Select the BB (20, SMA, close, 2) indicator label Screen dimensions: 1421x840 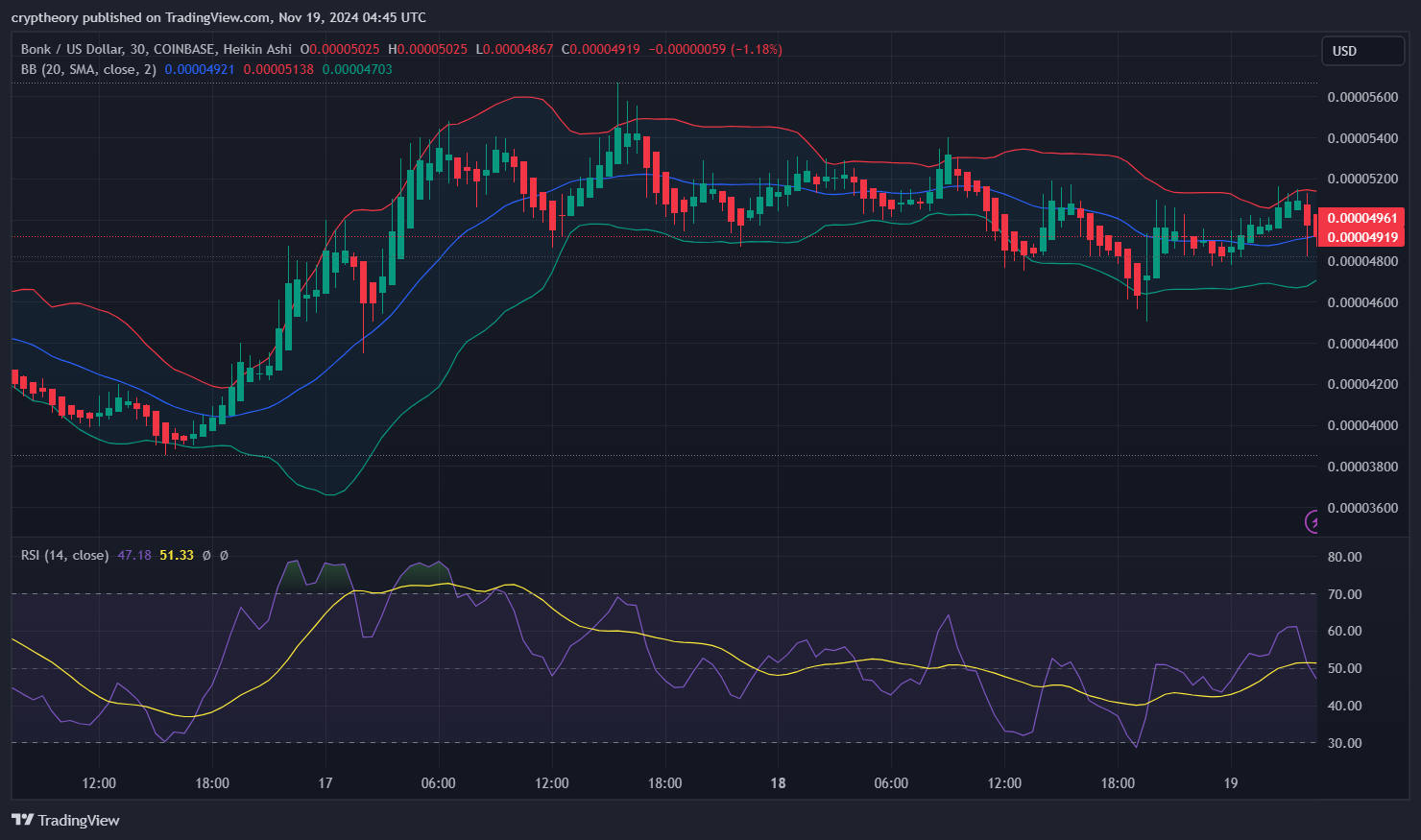coord(88,69)
